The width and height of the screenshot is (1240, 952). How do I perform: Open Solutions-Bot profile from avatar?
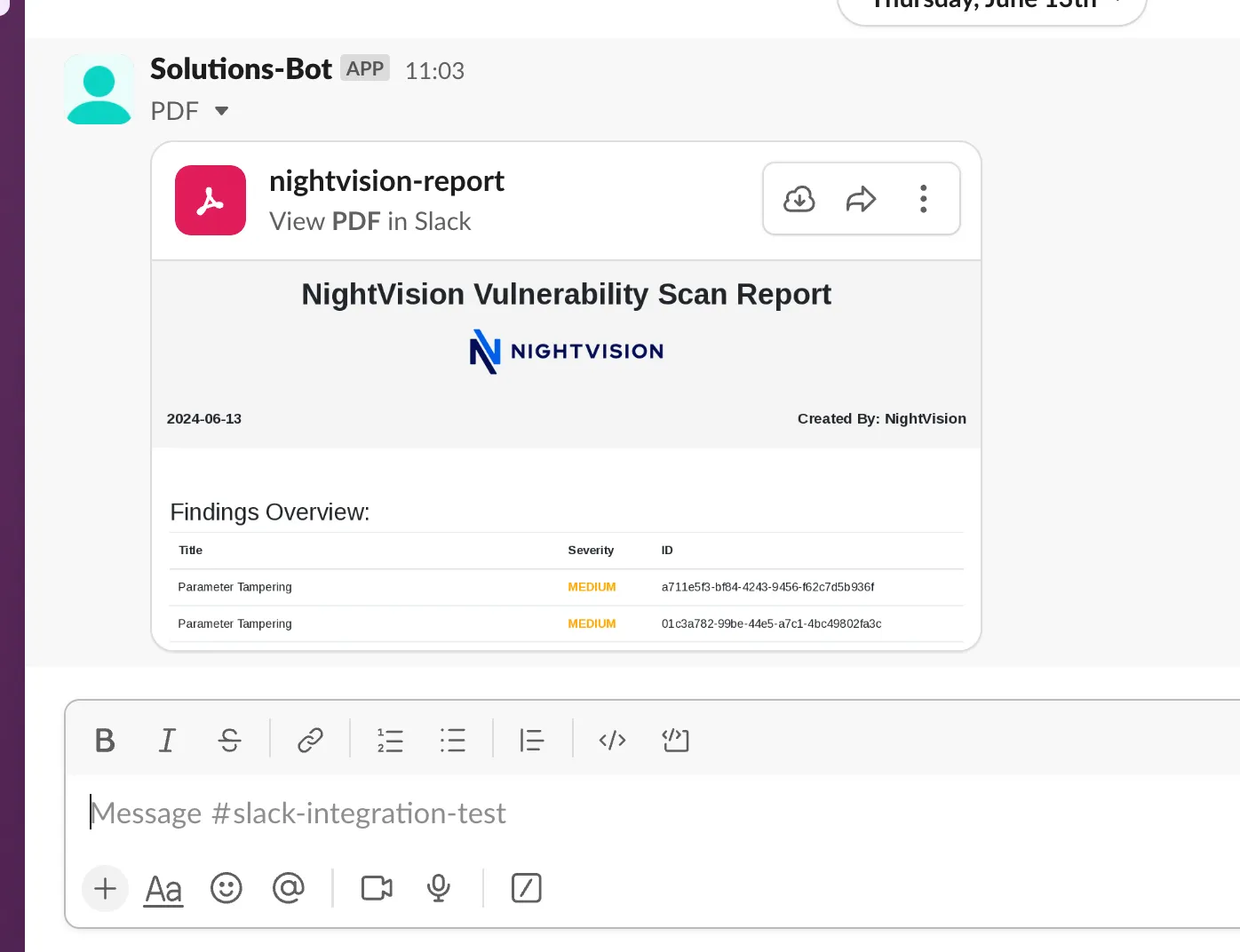(x=99, y=90)
